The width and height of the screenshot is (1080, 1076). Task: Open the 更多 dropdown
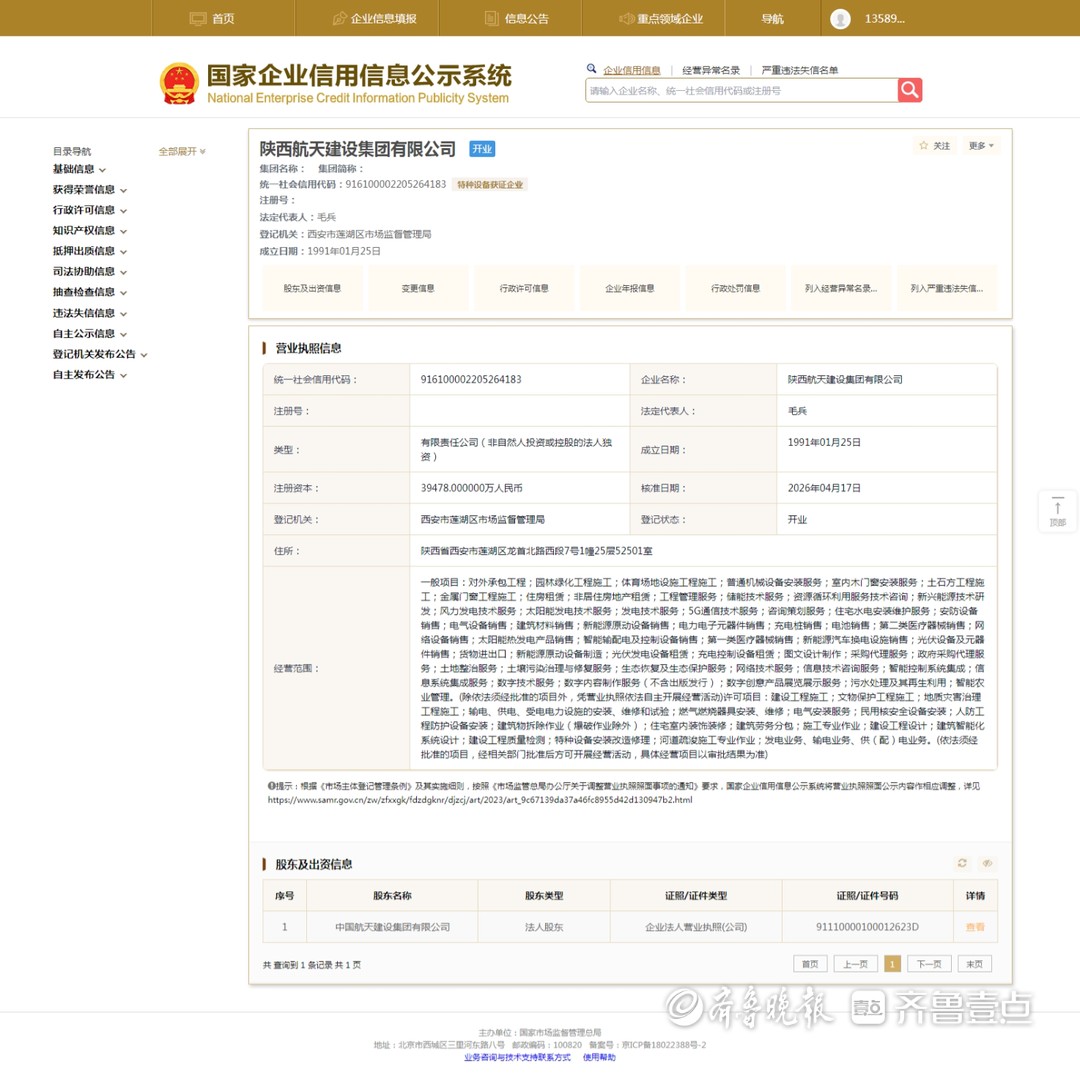[x=980, y=145]
